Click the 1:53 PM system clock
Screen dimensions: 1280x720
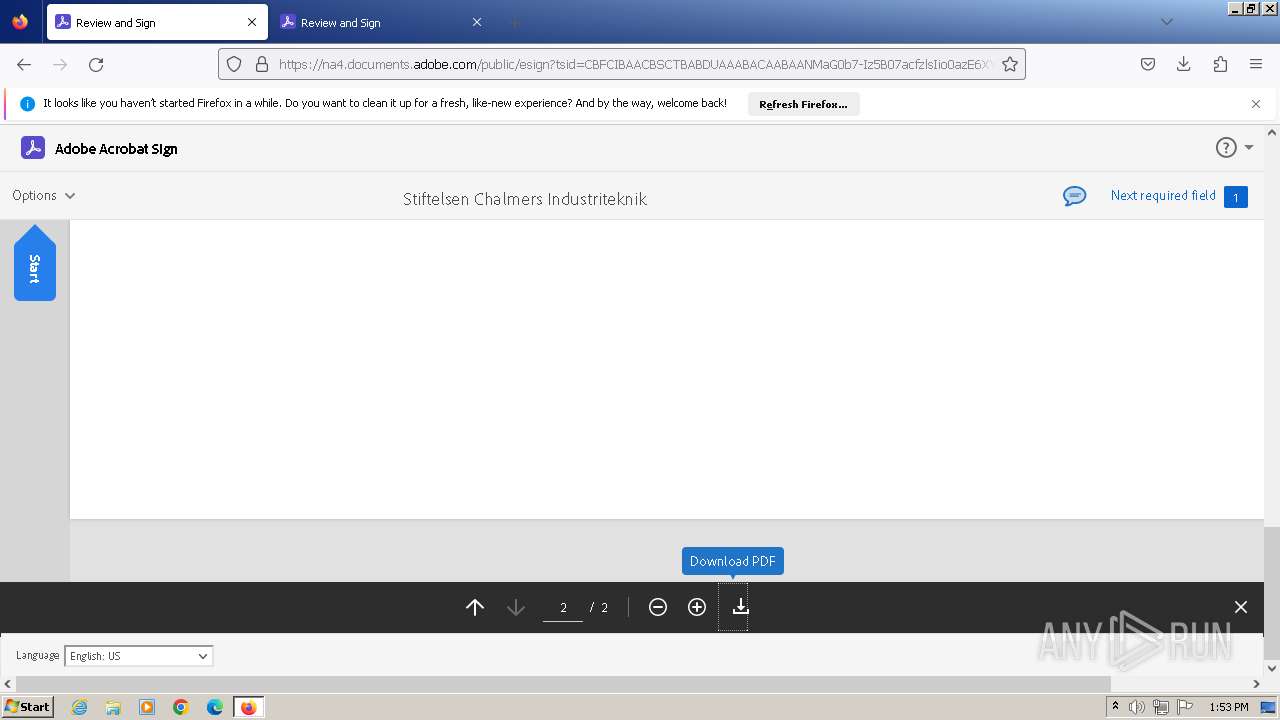pos(1228,707)
